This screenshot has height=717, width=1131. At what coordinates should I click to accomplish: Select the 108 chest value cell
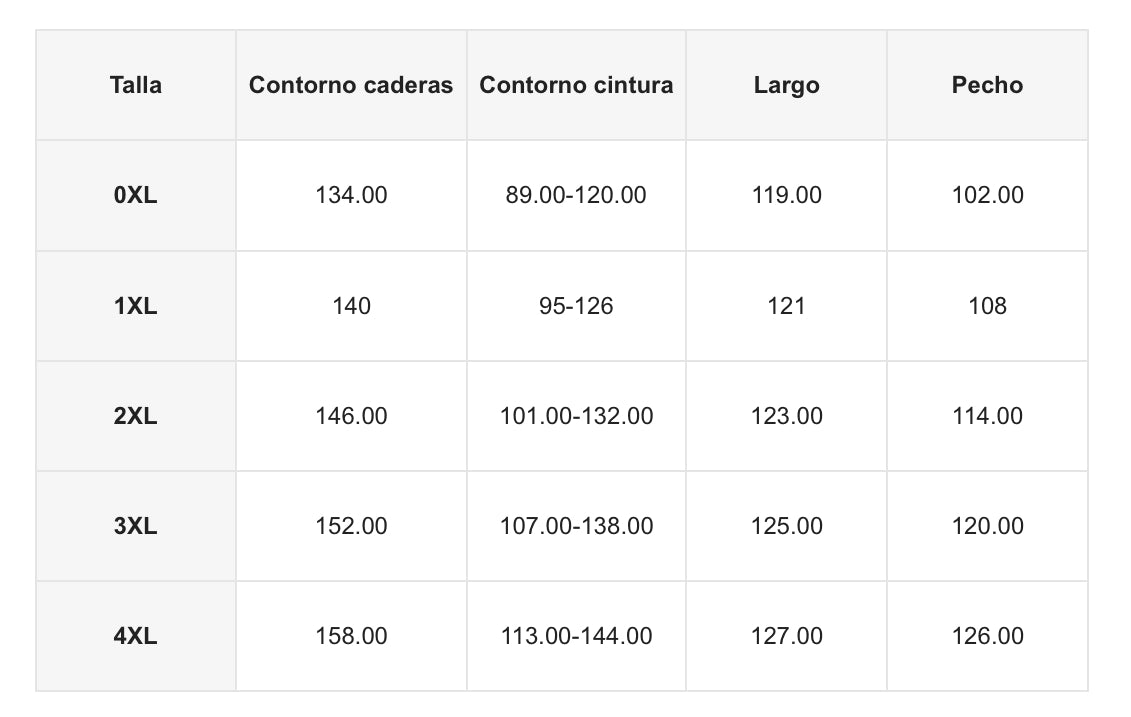point(987,306)
